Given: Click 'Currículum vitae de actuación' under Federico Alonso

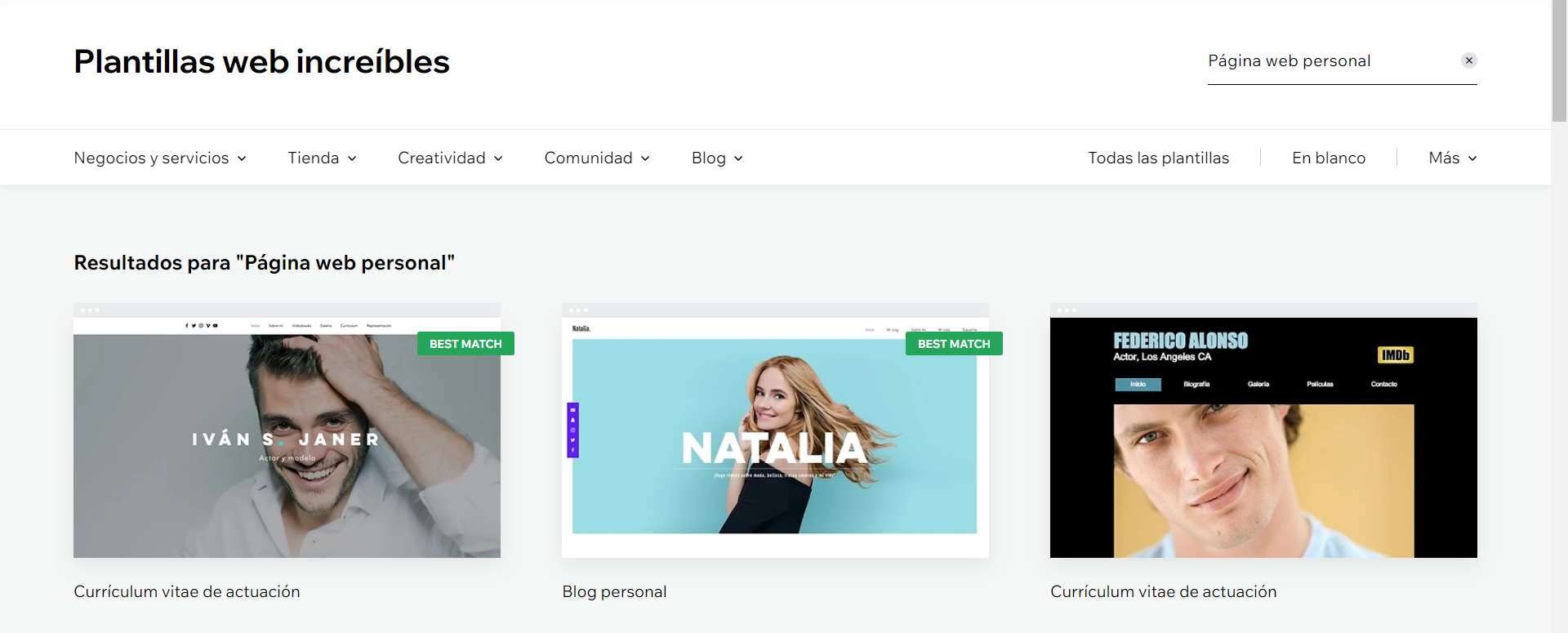Looking at the screenshot, I should click(1163, 591).
